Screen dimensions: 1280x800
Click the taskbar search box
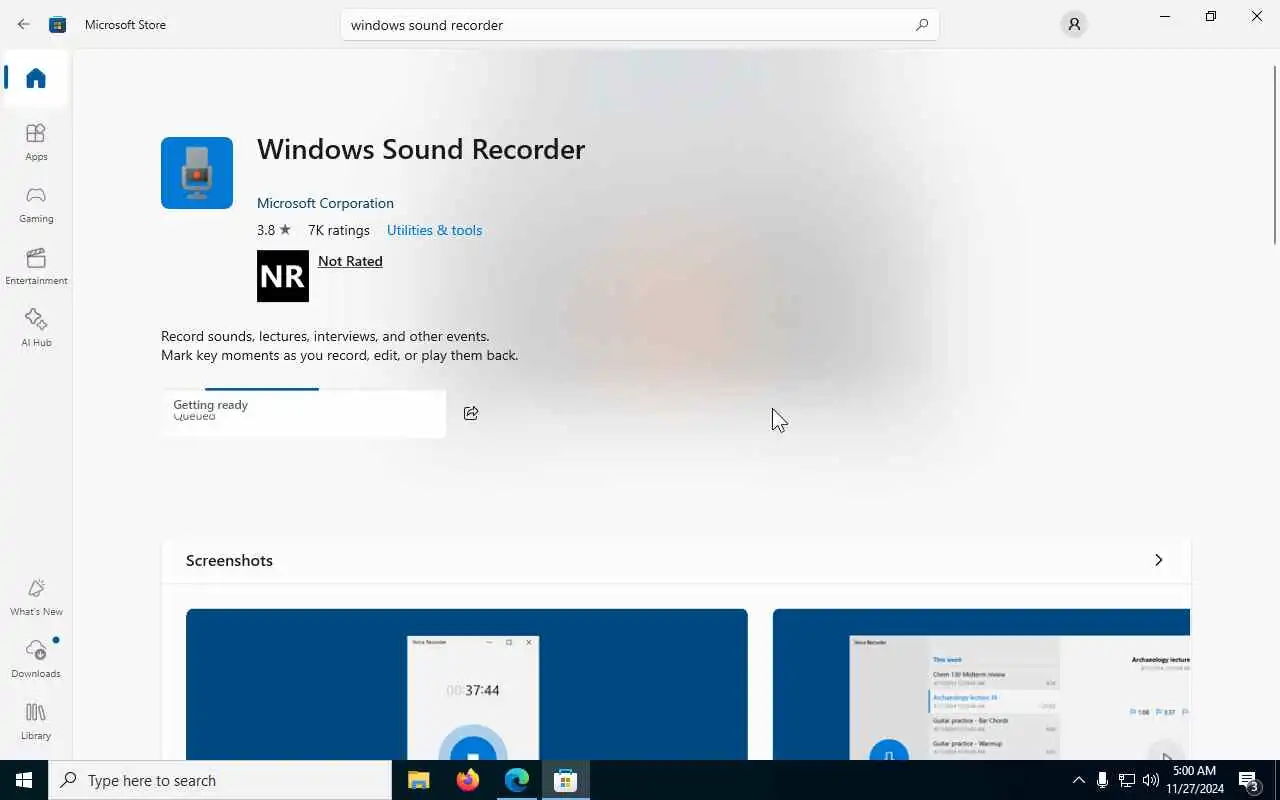pos(220,780)
